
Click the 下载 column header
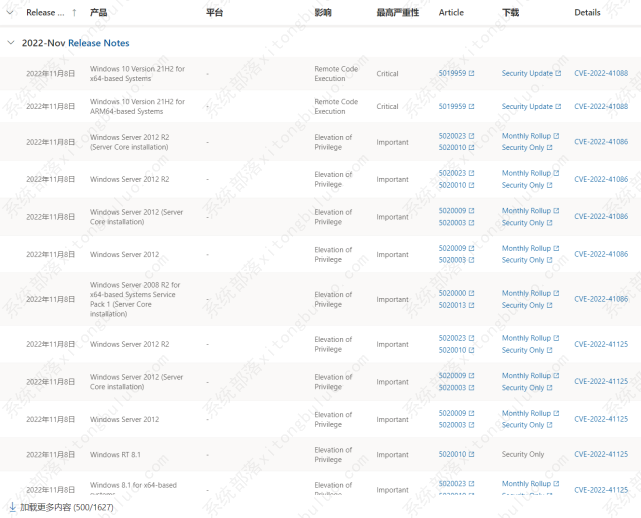pos(510,13)
